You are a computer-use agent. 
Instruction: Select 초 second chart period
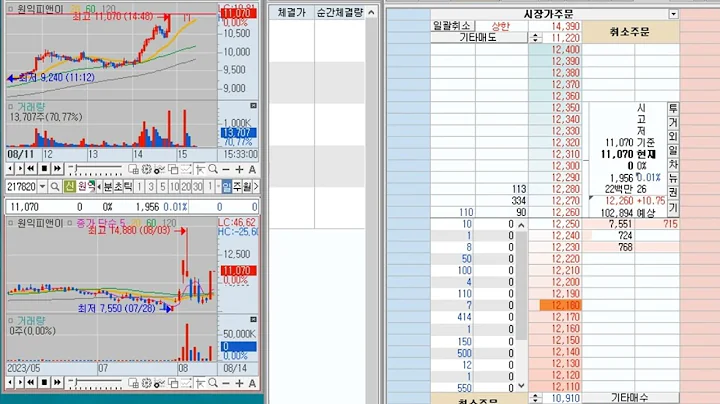tap(118, 186)
